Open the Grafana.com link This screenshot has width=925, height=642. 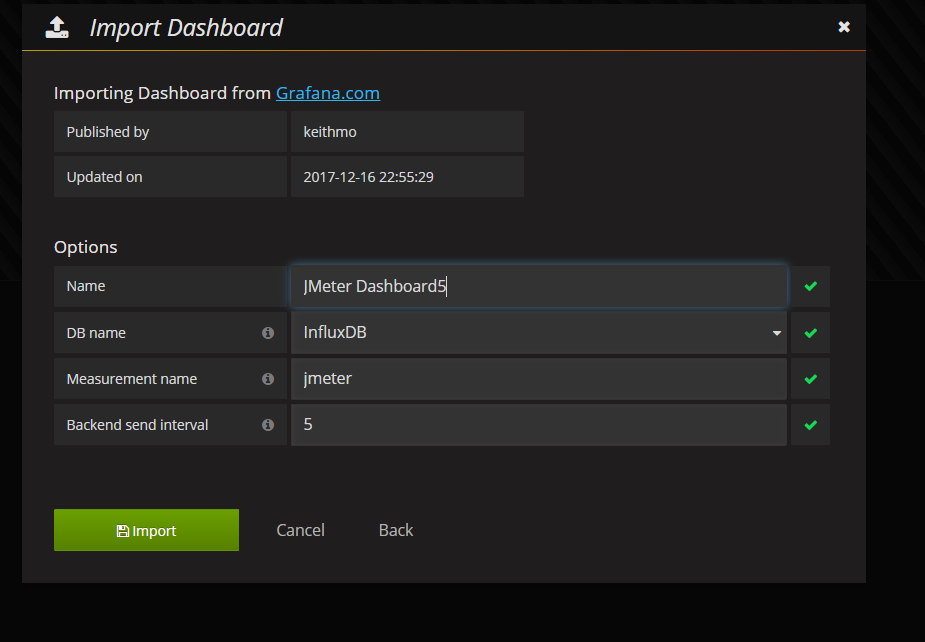tap(328, 93)
